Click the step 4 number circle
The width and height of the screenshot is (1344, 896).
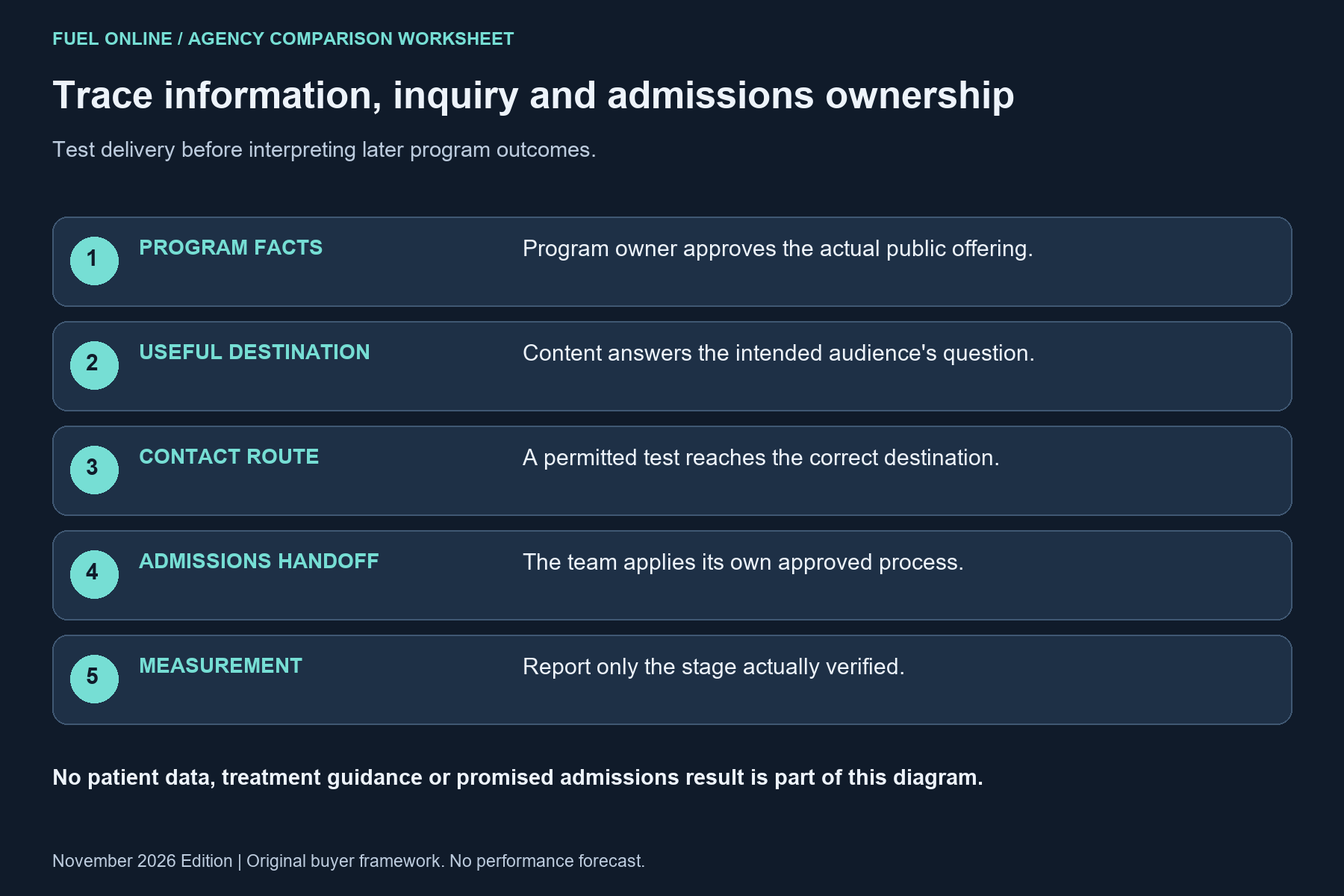pos(94,574)
